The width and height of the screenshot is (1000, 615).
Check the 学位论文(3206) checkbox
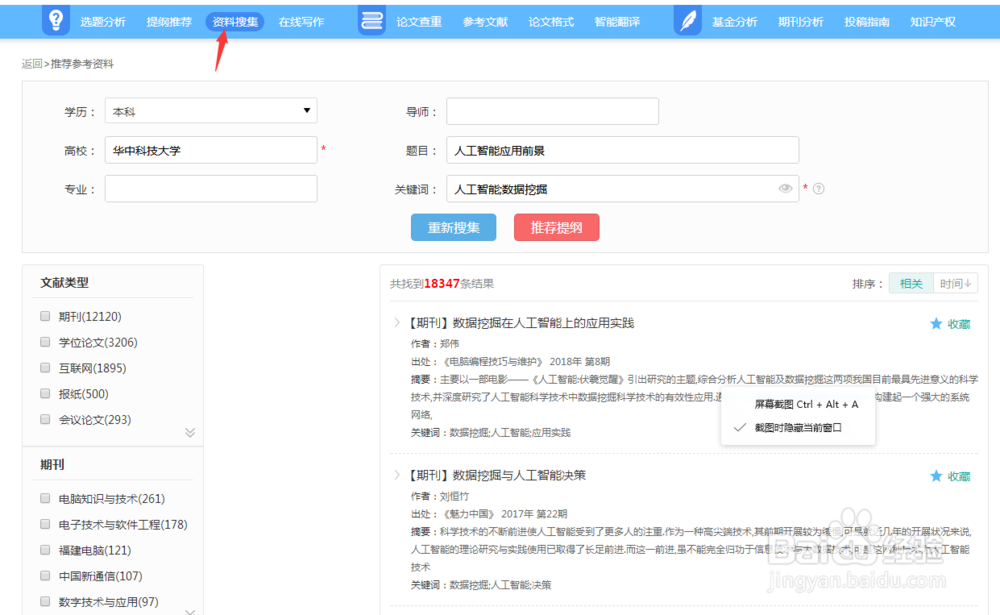pos(45,342)
